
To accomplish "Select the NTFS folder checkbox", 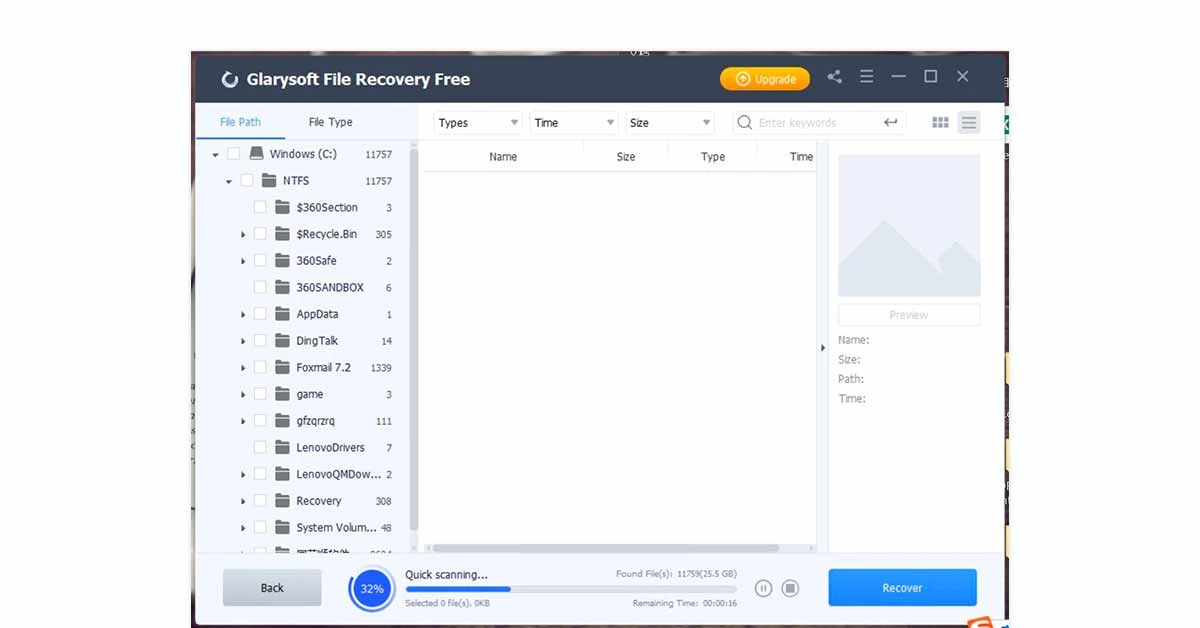I will point(247,180).
